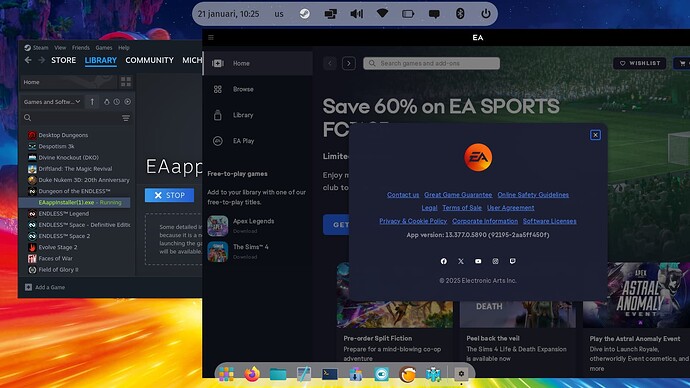Click the STOP button in Steam
Screen dimensions: 690x388
[x=169, y=195]
